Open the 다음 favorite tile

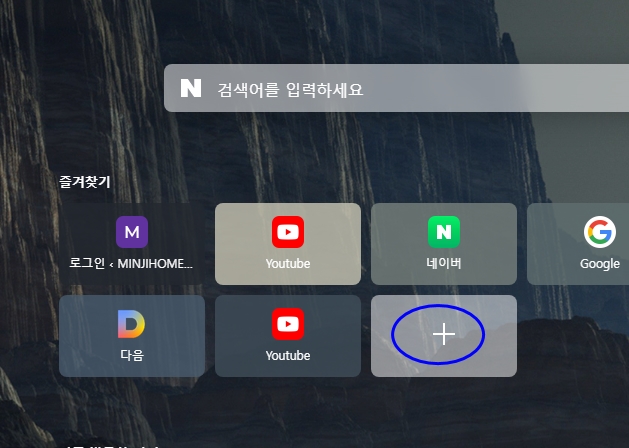tap(132, 336)
